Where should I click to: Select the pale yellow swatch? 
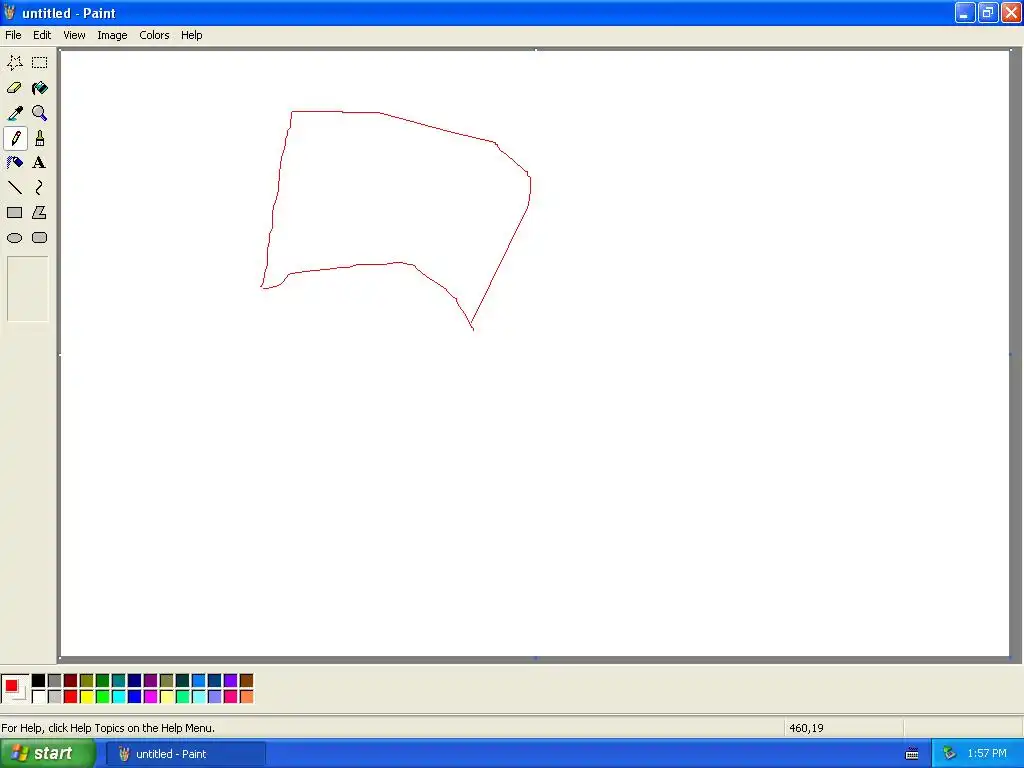(167, 697)
